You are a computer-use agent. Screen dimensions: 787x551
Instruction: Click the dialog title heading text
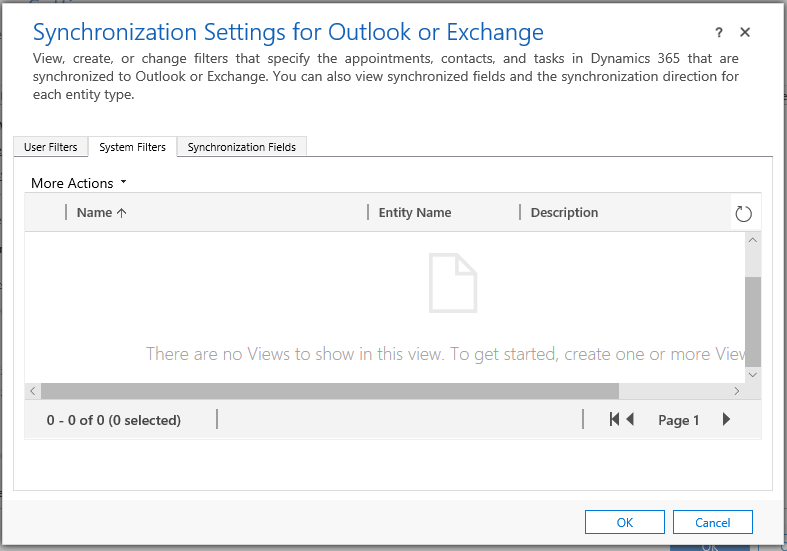[288, 32]
